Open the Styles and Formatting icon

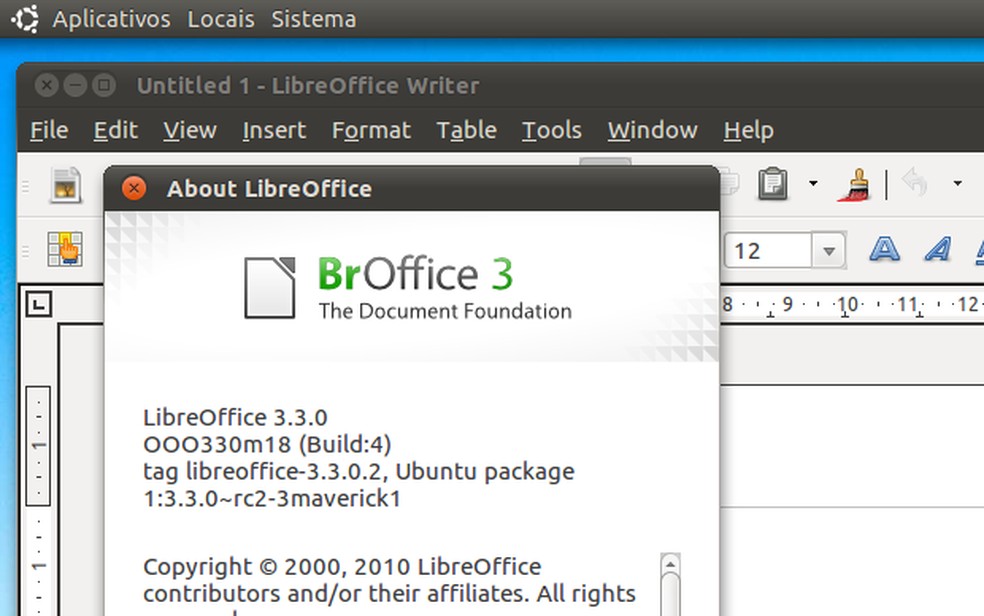coord(66,249)
